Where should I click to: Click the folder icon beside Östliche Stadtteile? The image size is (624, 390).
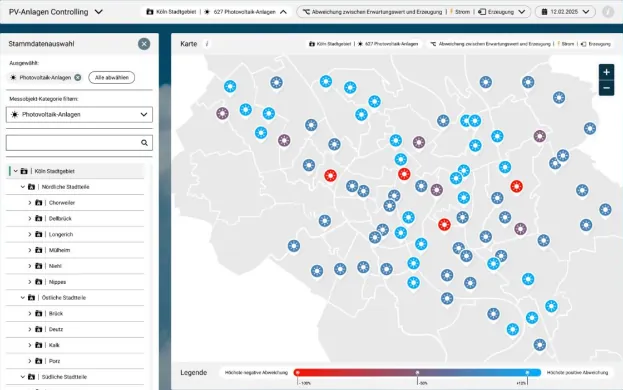31,298
